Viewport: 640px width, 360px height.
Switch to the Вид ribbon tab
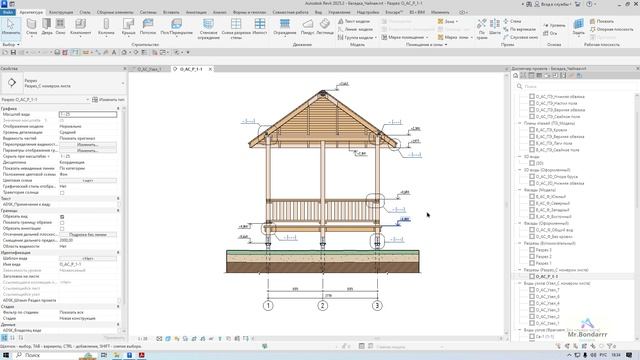click(318, 12)
